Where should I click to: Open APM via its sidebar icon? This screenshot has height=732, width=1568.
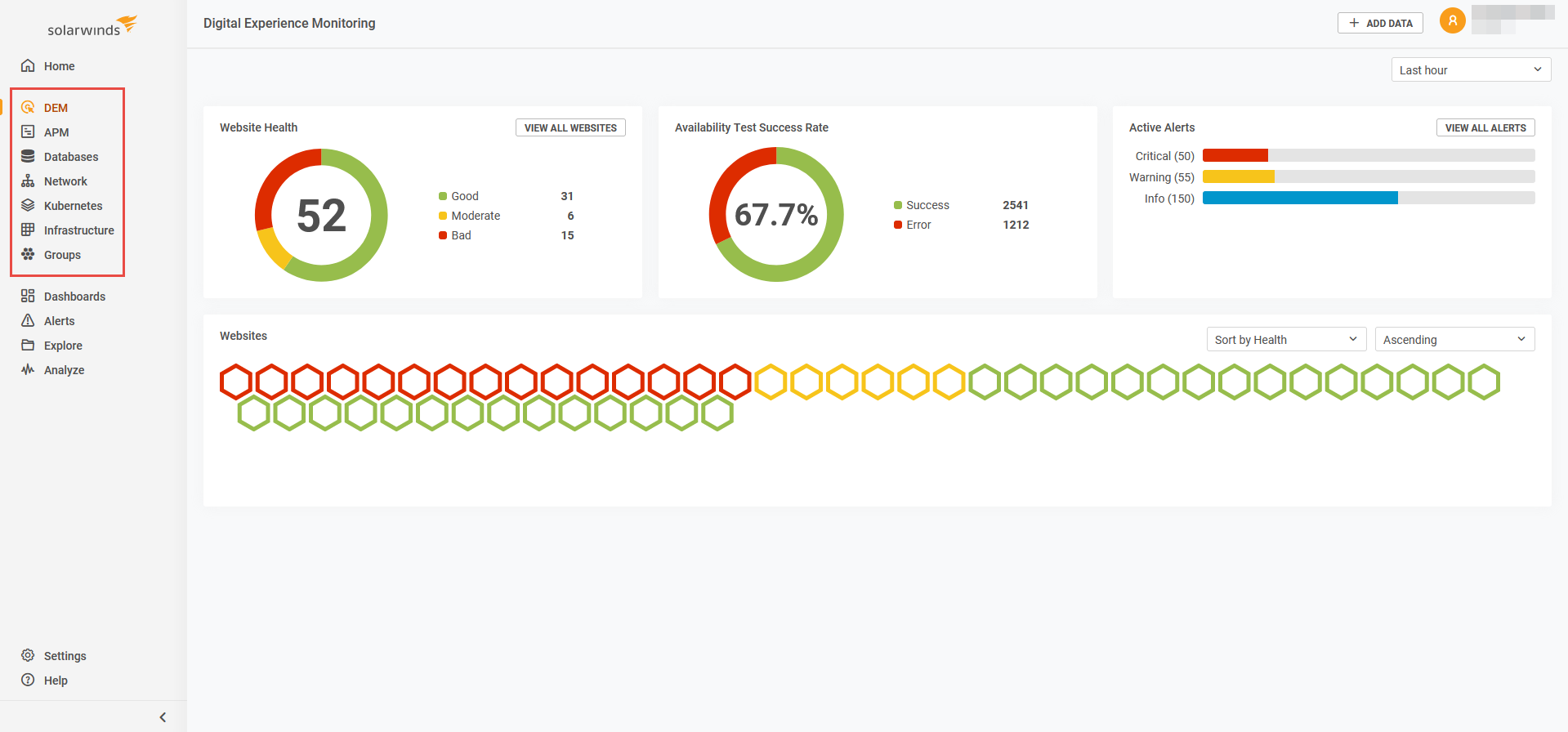[28, 132]
